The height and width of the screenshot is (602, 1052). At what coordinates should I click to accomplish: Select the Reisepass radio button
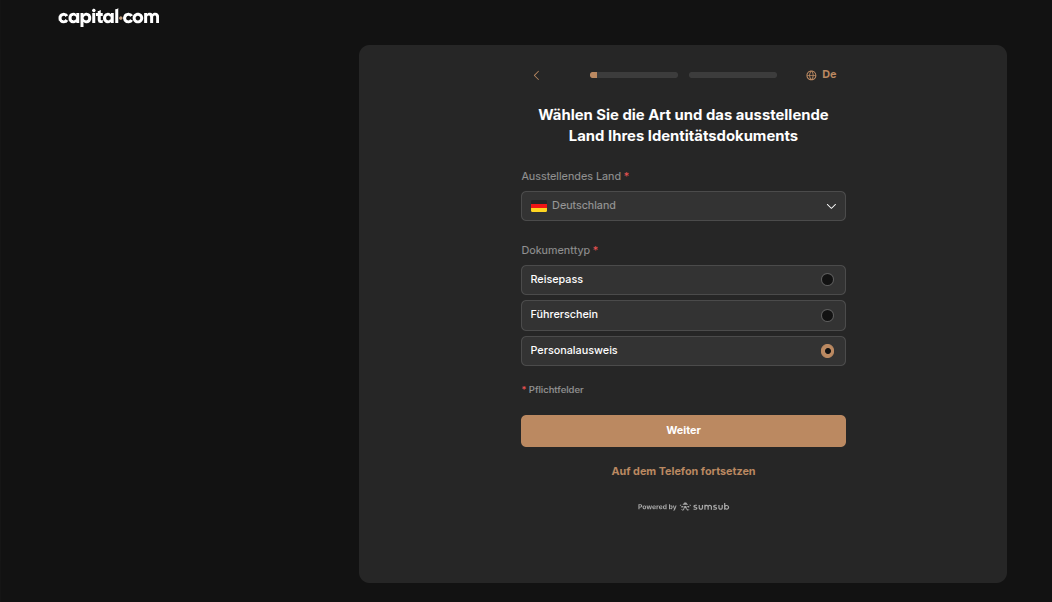coord(827,279)
